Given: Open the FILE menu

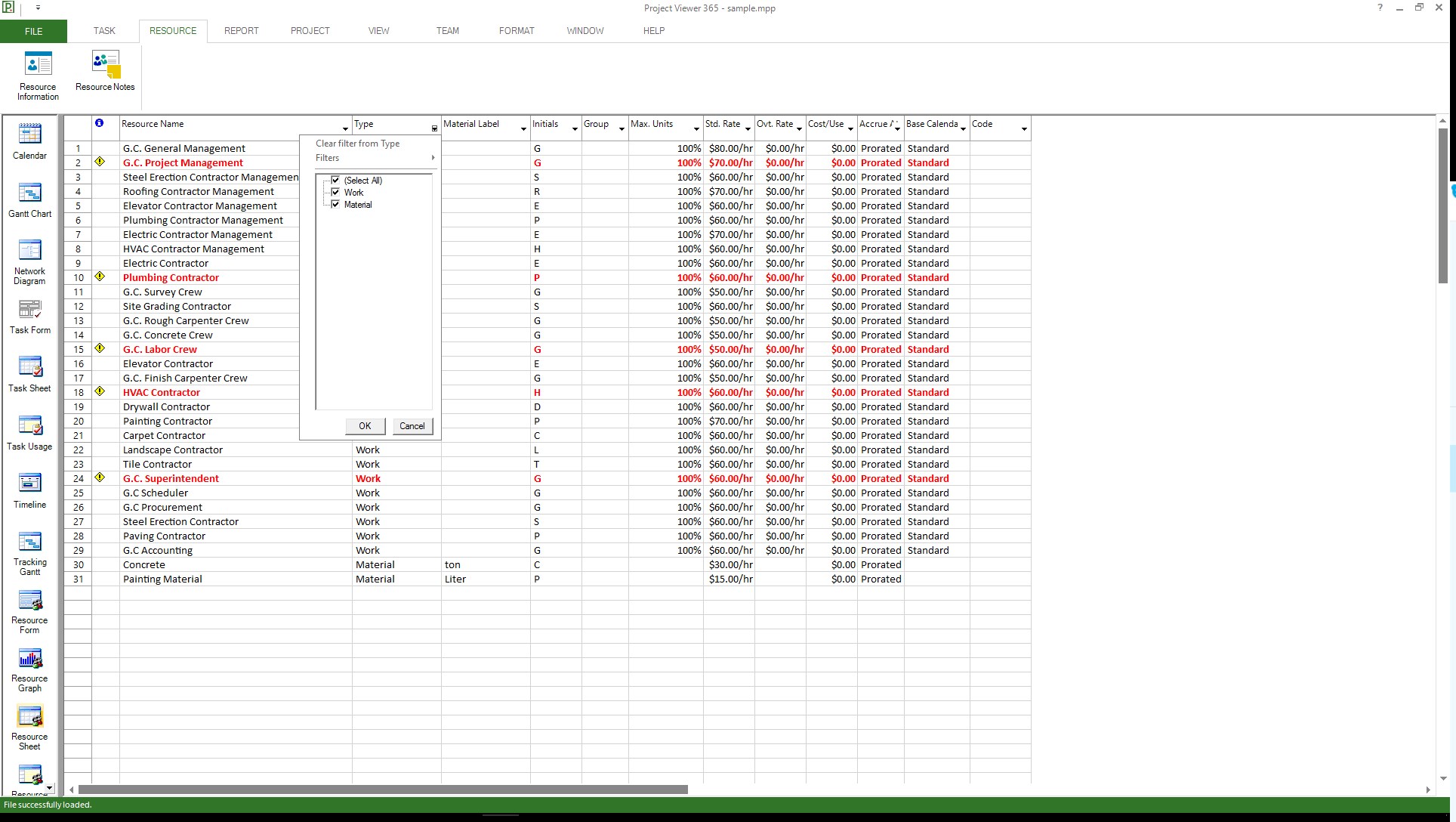Looking at the screenshot, I should click(x=33, y=31).
